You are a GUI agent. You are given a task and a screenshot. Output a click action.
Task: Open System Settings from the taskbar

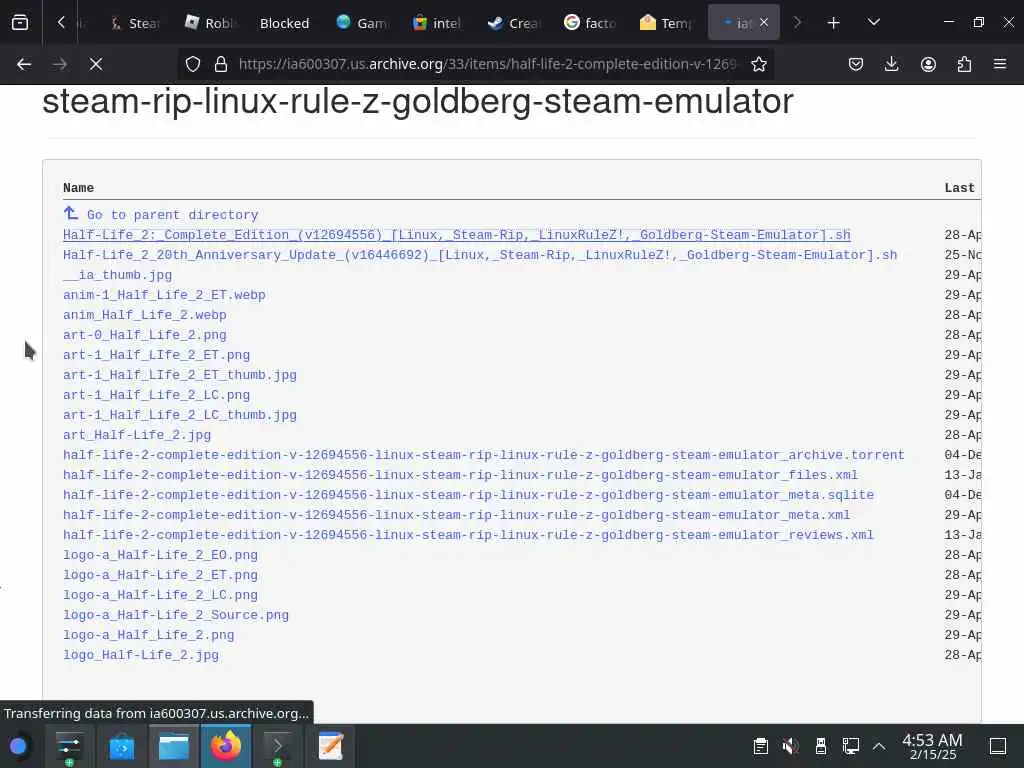coord(69,746)
